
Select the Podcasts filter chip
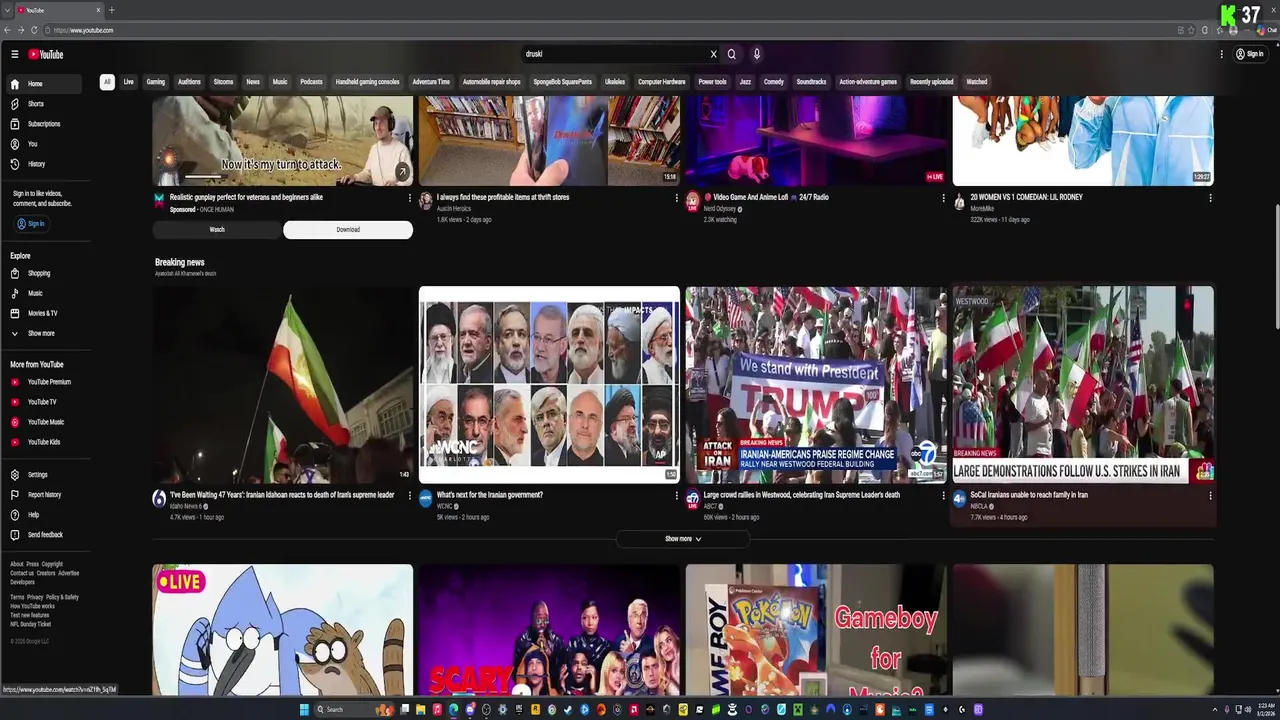(312, 82)
